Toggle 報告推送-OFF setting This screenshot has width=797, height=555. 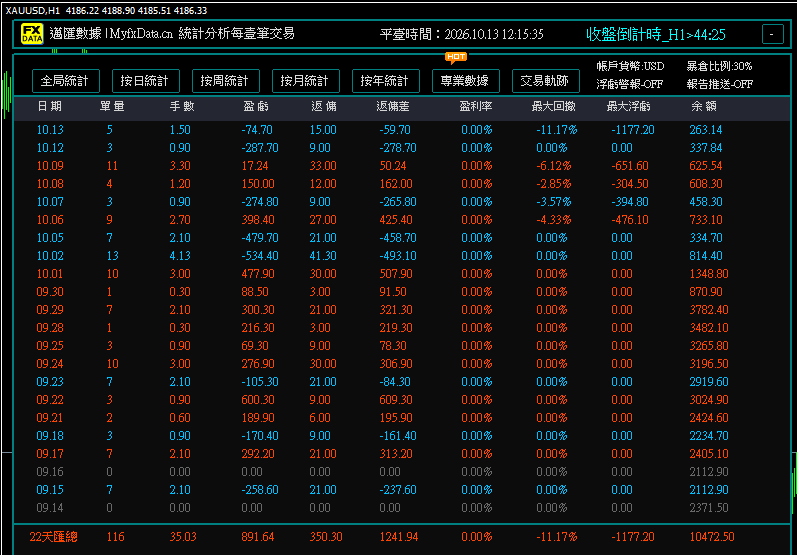coord(719,84)
